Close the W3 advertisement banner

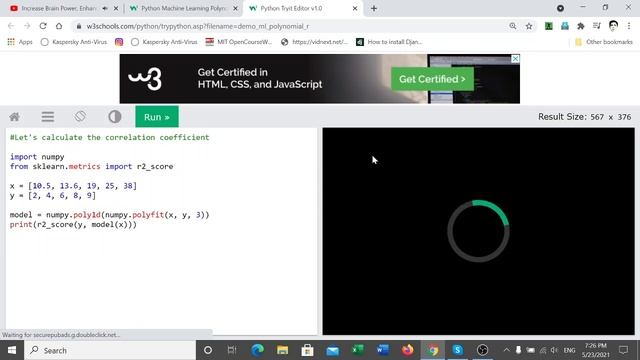click(515, 59)
